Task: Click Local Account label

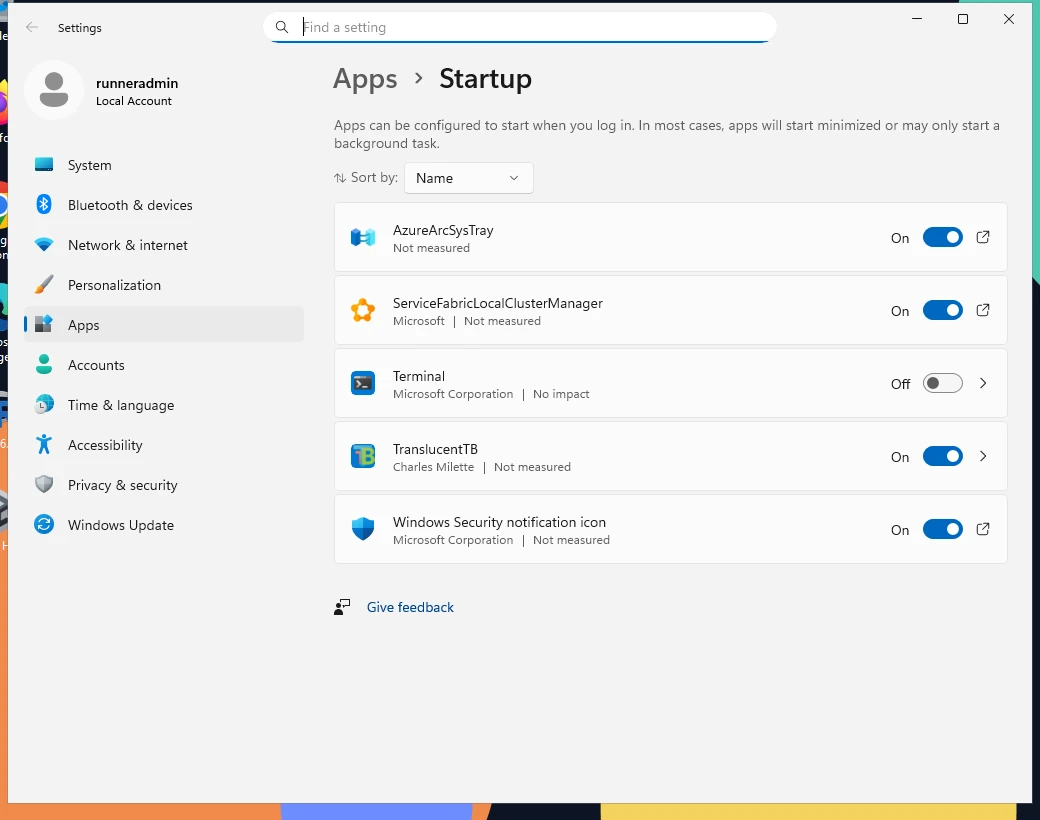Action: click(134, 101)
